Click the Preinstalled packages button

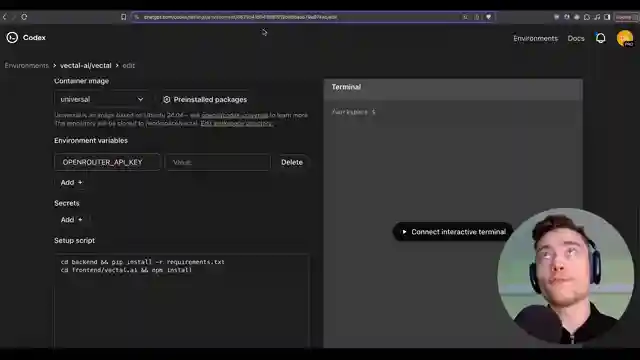205,100
